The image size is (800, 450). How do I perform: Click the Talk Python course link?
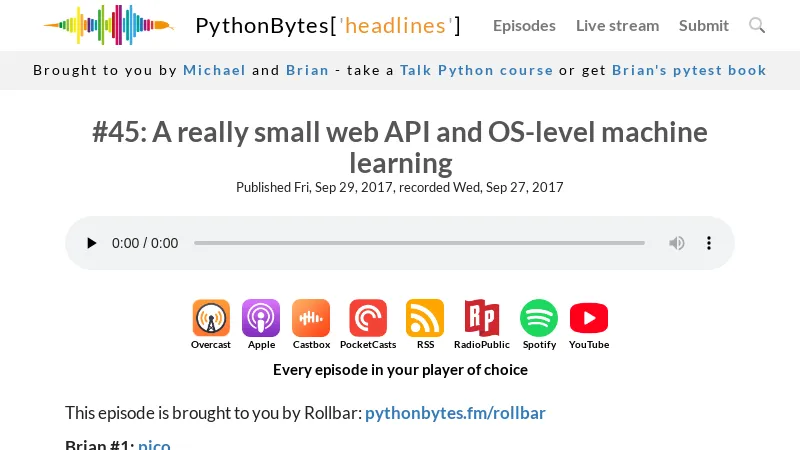click(476, 70)
